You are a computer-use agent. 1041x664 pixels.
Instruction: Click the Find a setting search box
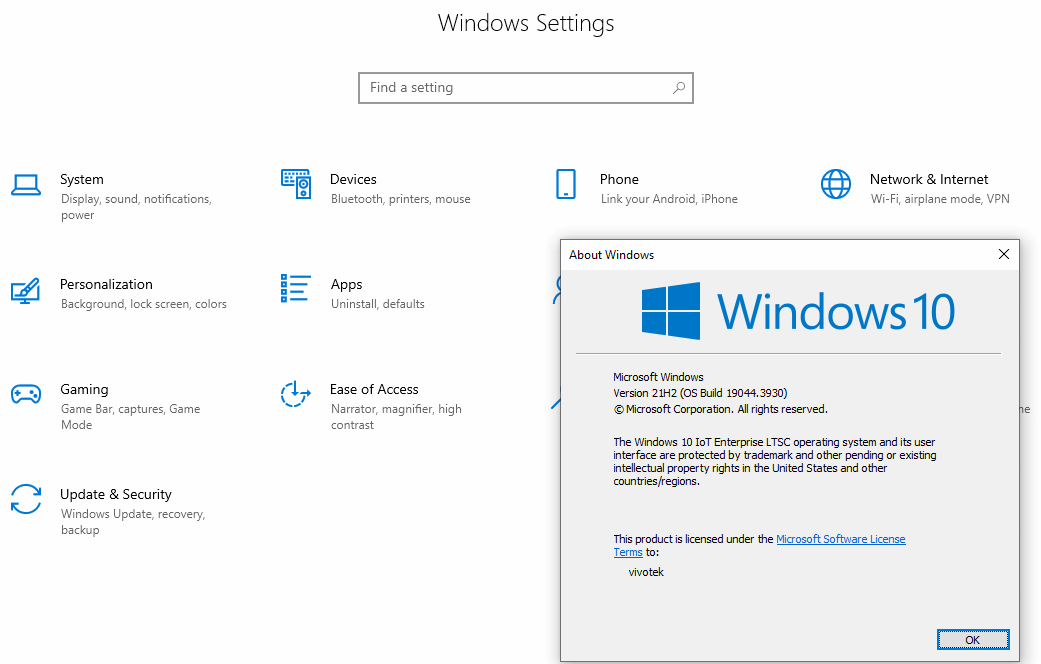526,88
